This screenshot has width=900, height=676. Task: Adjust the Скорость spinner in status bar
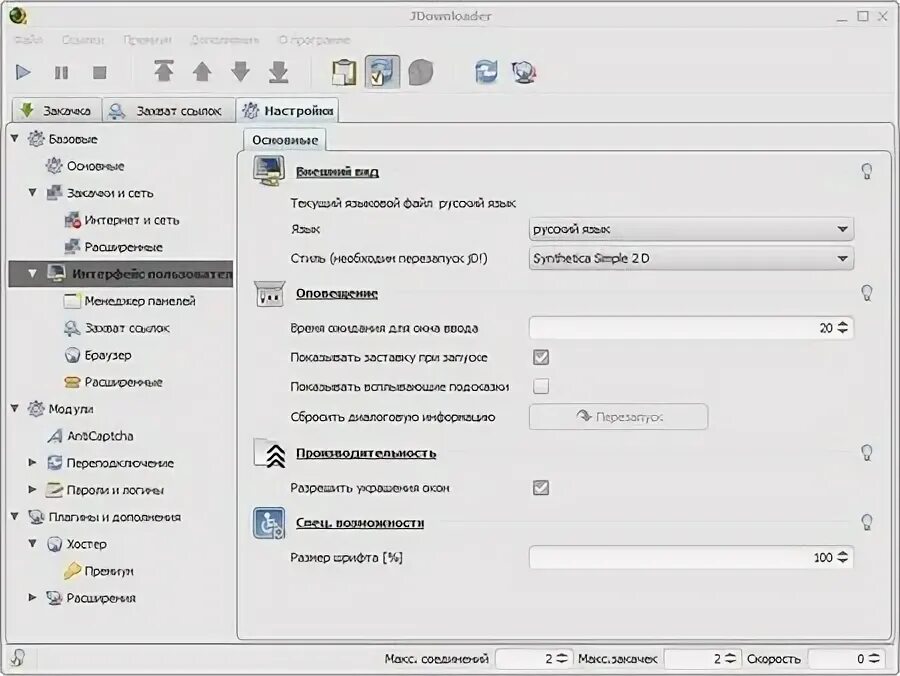tap(874, 658)
